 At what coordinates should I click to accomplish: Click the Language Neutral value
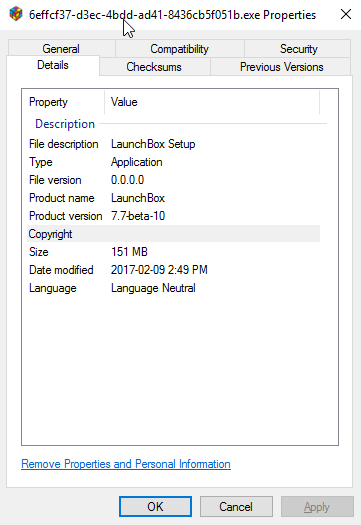tap(153, 288)
